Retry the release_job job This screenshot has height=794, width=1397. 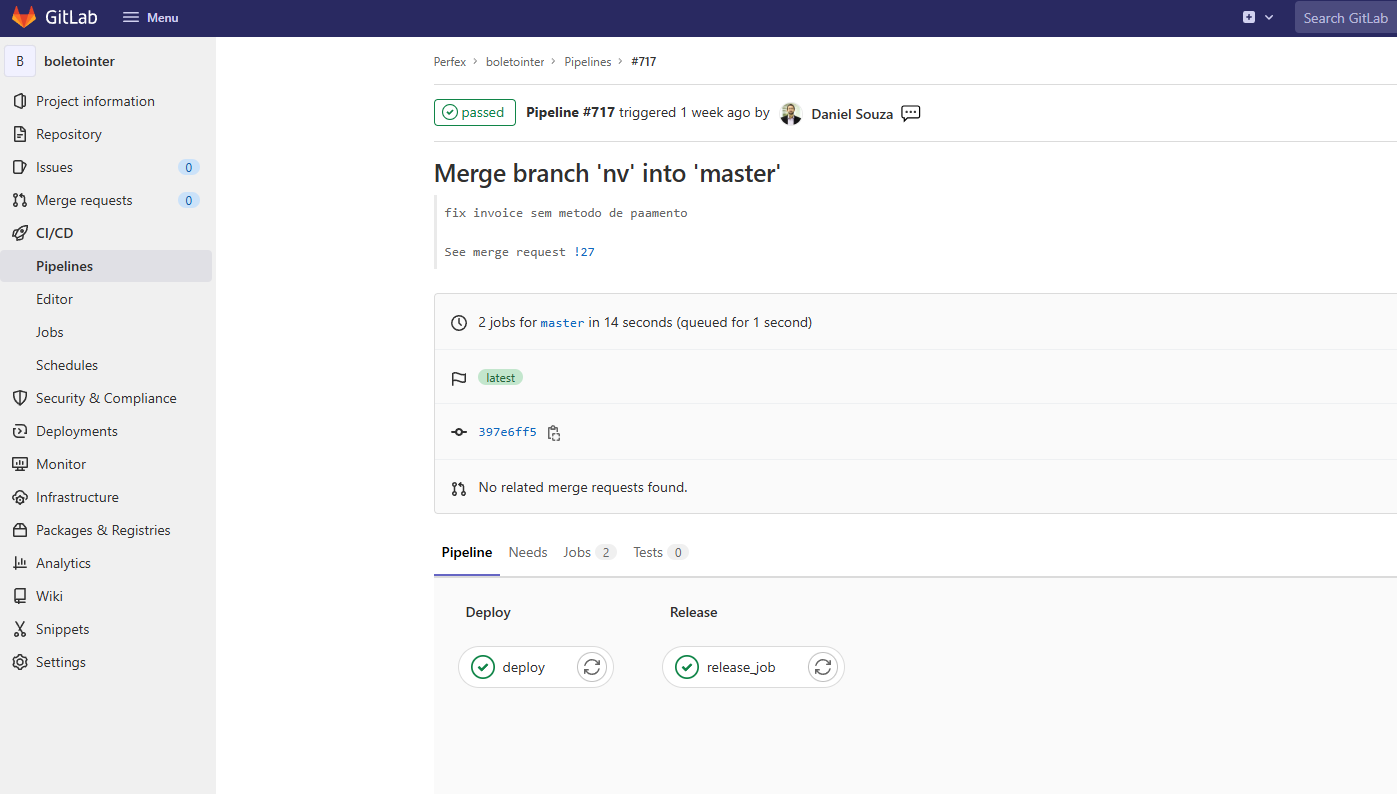[823, 667]
